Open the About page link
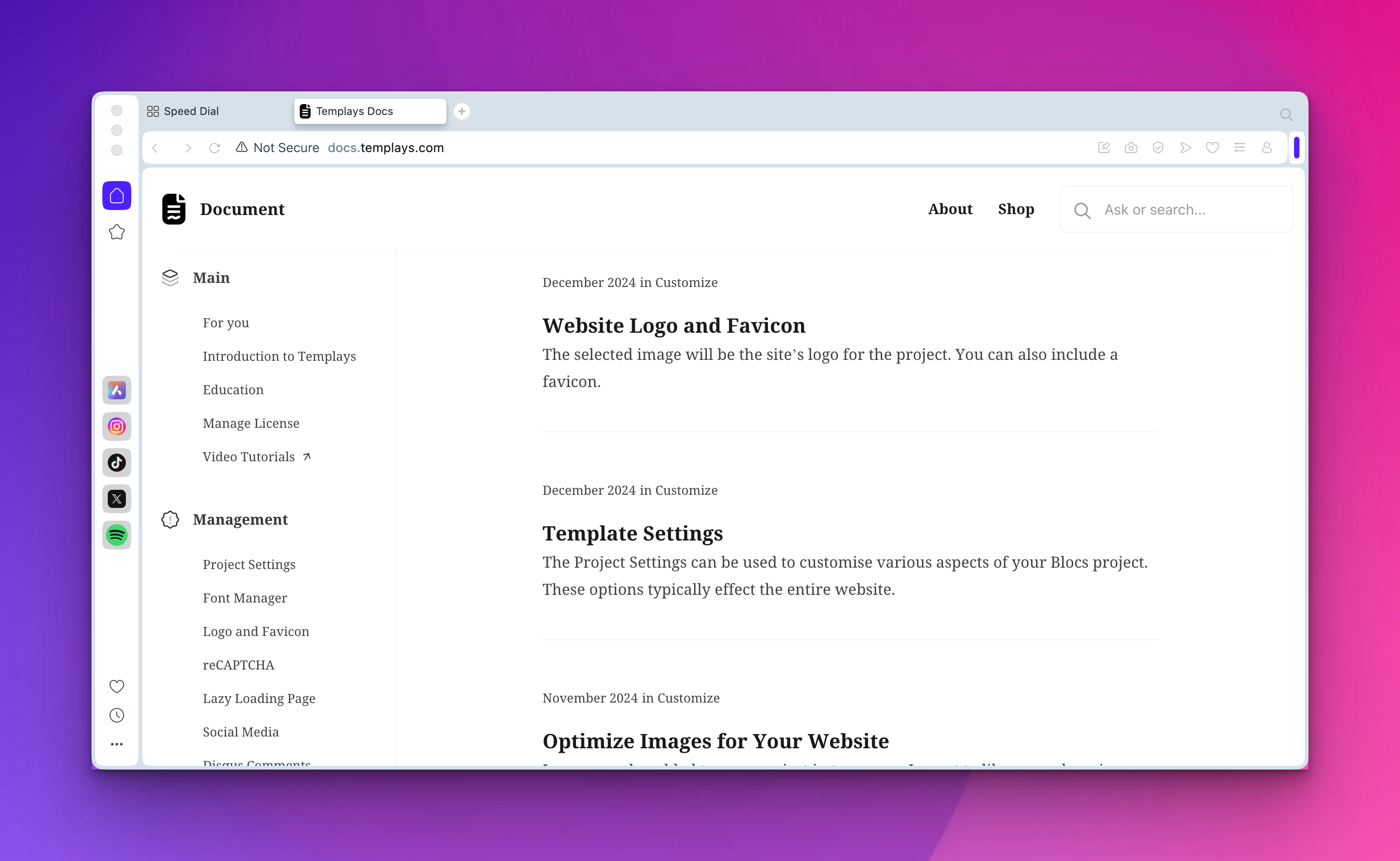Image resolution: width=1400 pixels, height=861 pixels. [950, 209]
